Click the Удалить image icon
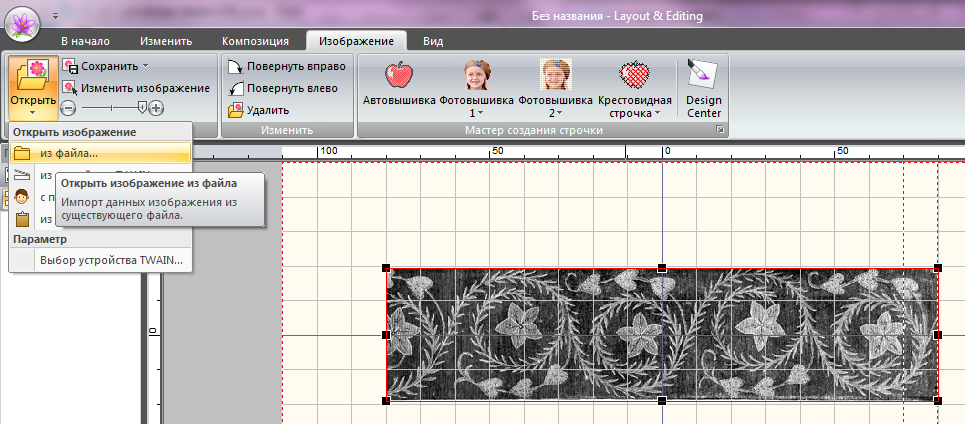This screenshot has height=425, width=965. tap(236, 111)
